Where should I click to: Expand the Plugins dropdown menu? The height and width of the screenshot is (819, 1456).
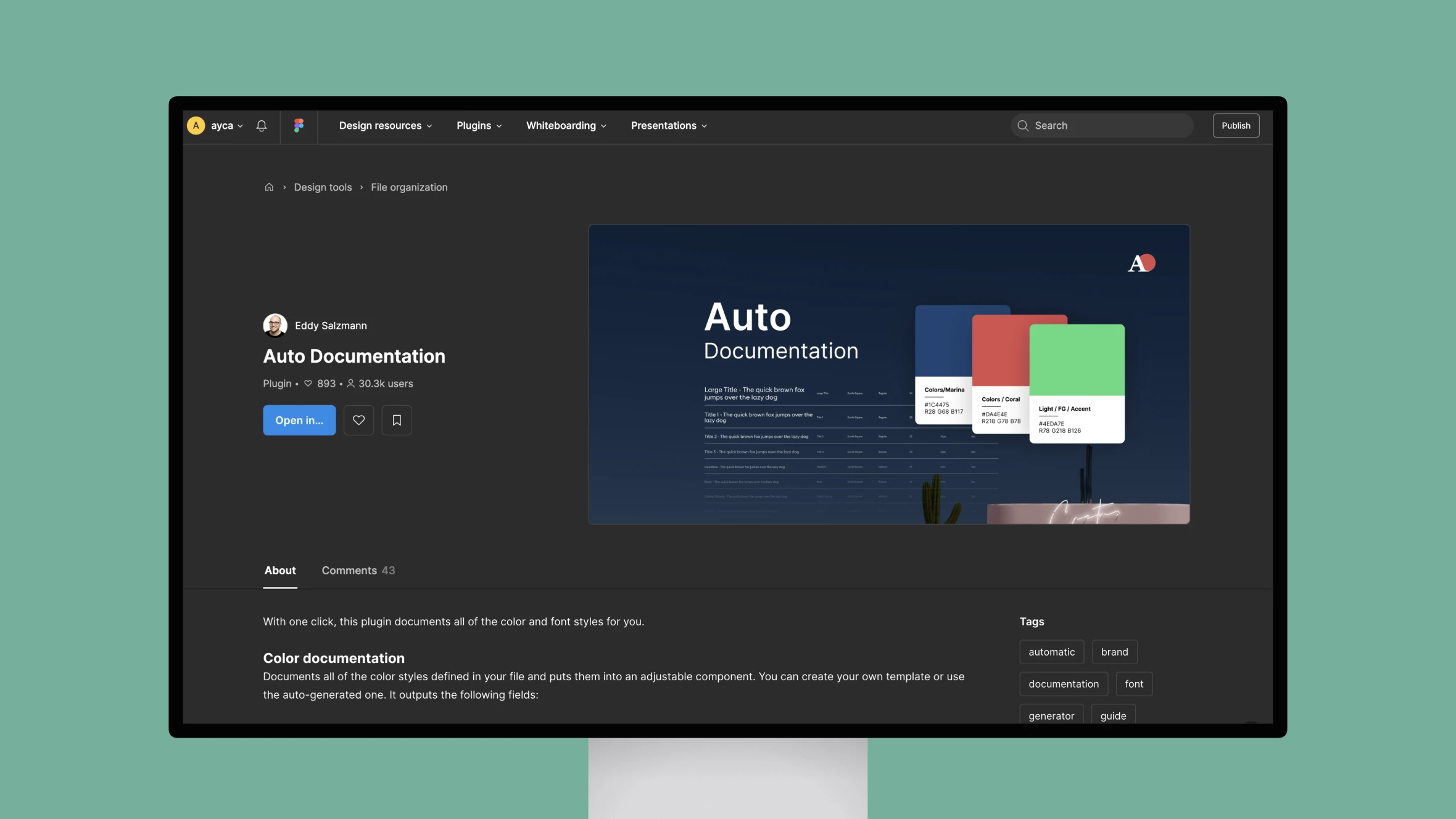(479, 125)
